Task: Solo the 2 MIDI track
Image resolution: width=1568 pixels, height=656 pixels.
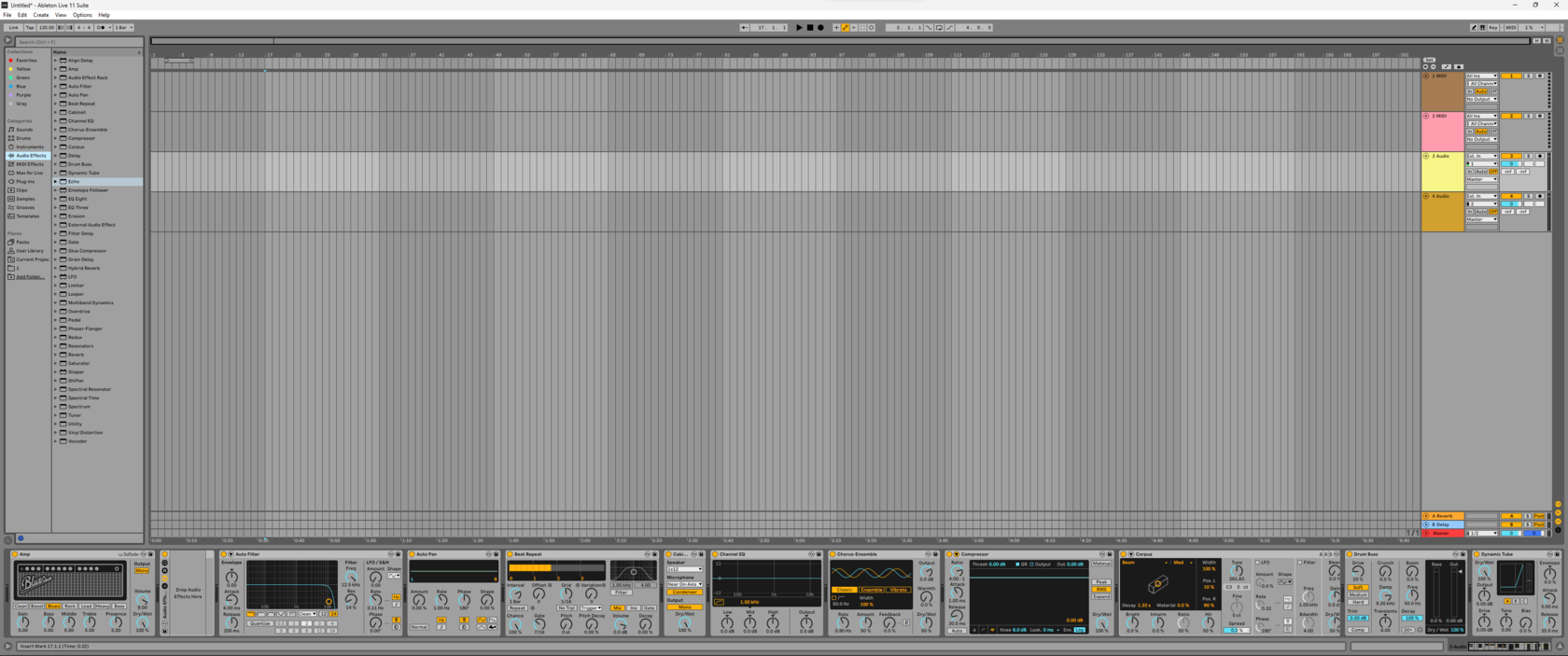Action: (1528, 116)
